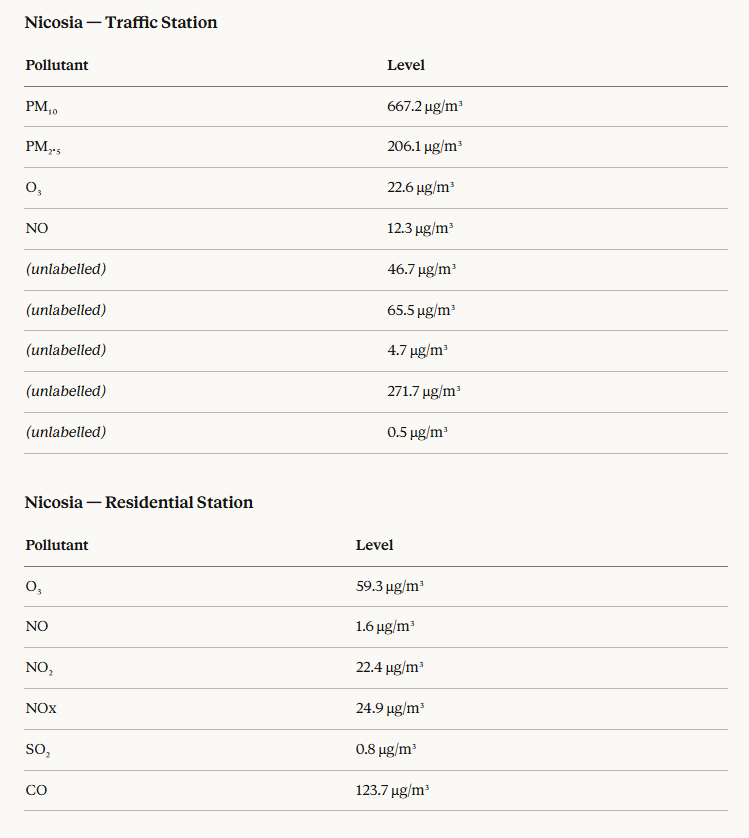Click the Nicosia — Traffic Station heading

tap(121, 22)
